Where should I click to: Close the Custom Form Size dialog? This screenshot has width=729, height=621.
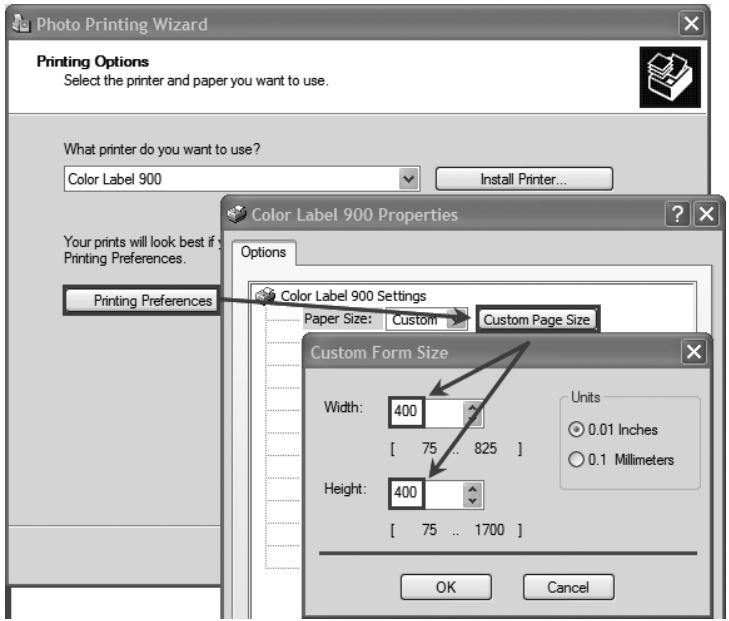(x=694, y=352)
